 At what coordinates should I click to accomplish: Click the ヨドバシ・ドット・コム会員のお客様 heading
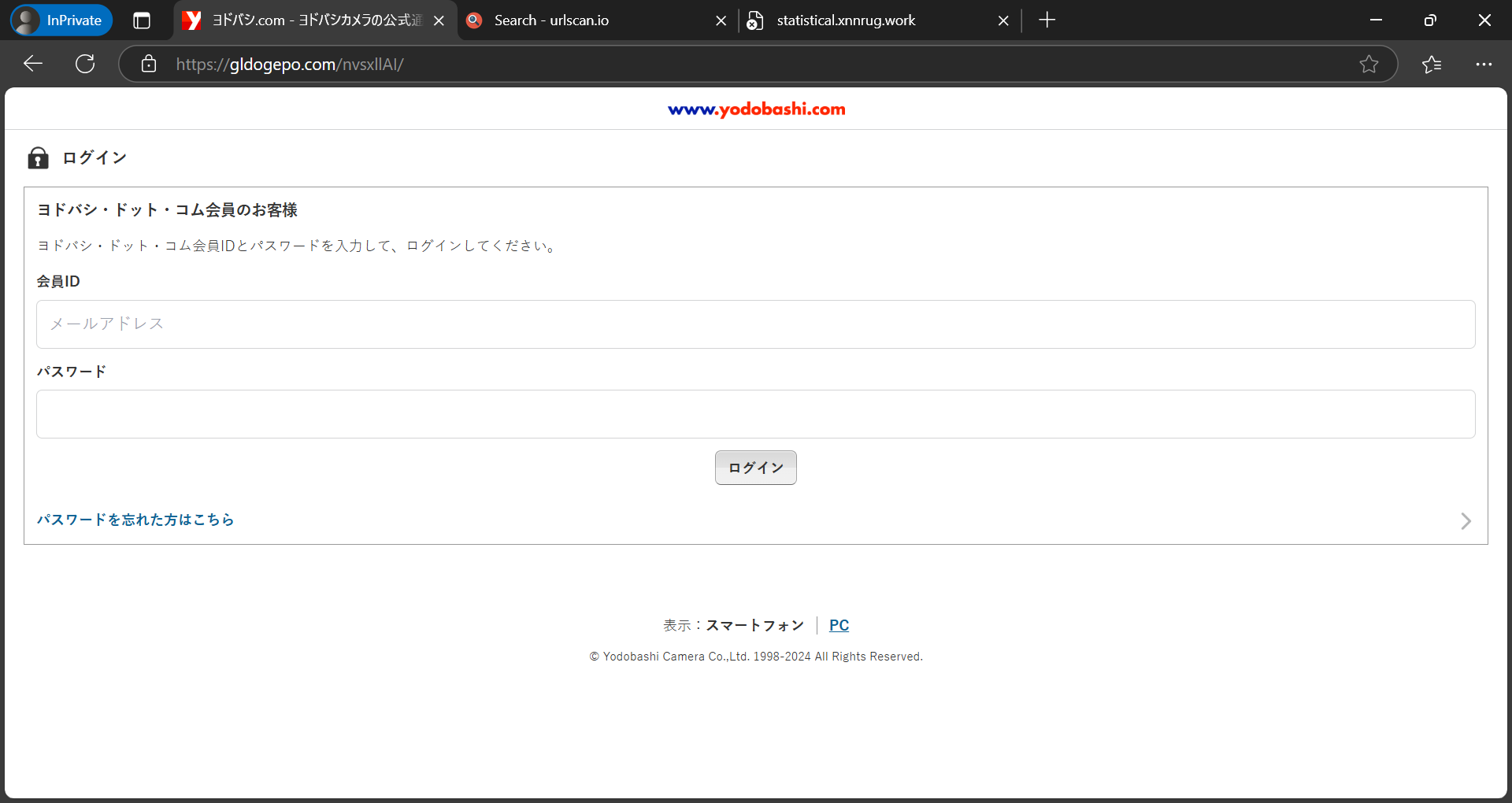pos(167,210)
